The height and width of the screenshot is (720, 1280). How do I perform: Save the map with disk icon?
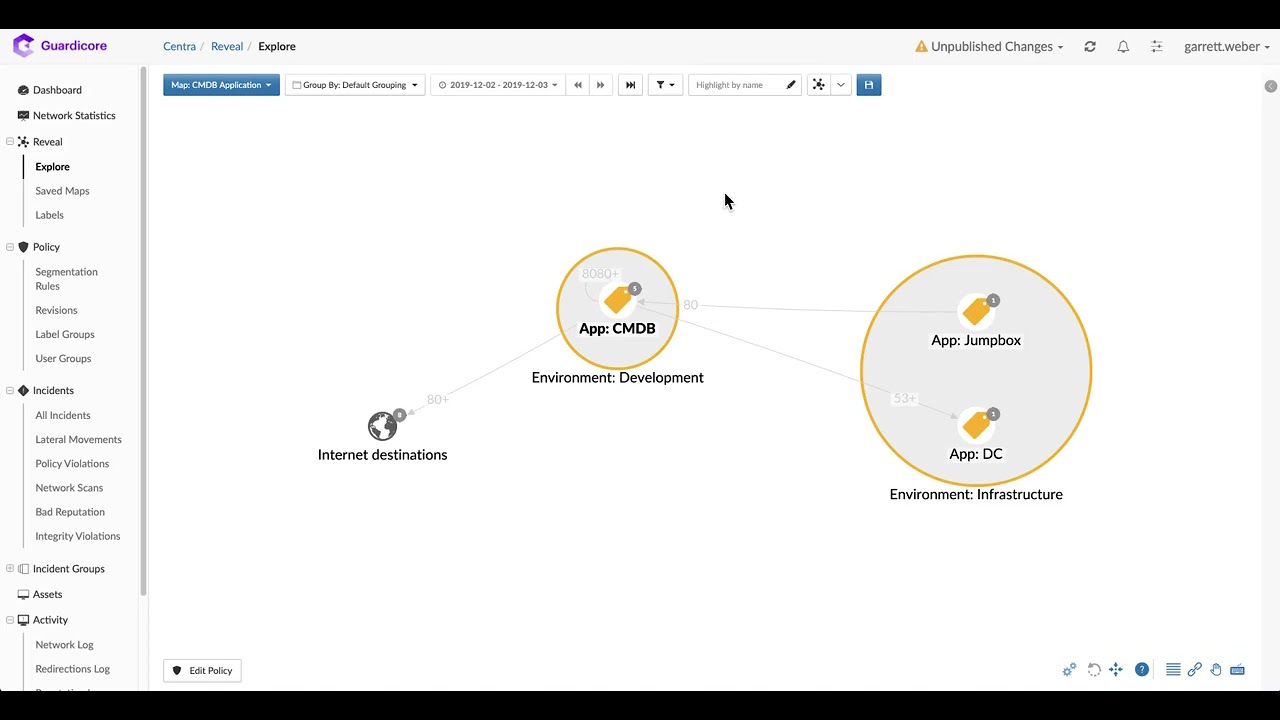tap(869, 85)
